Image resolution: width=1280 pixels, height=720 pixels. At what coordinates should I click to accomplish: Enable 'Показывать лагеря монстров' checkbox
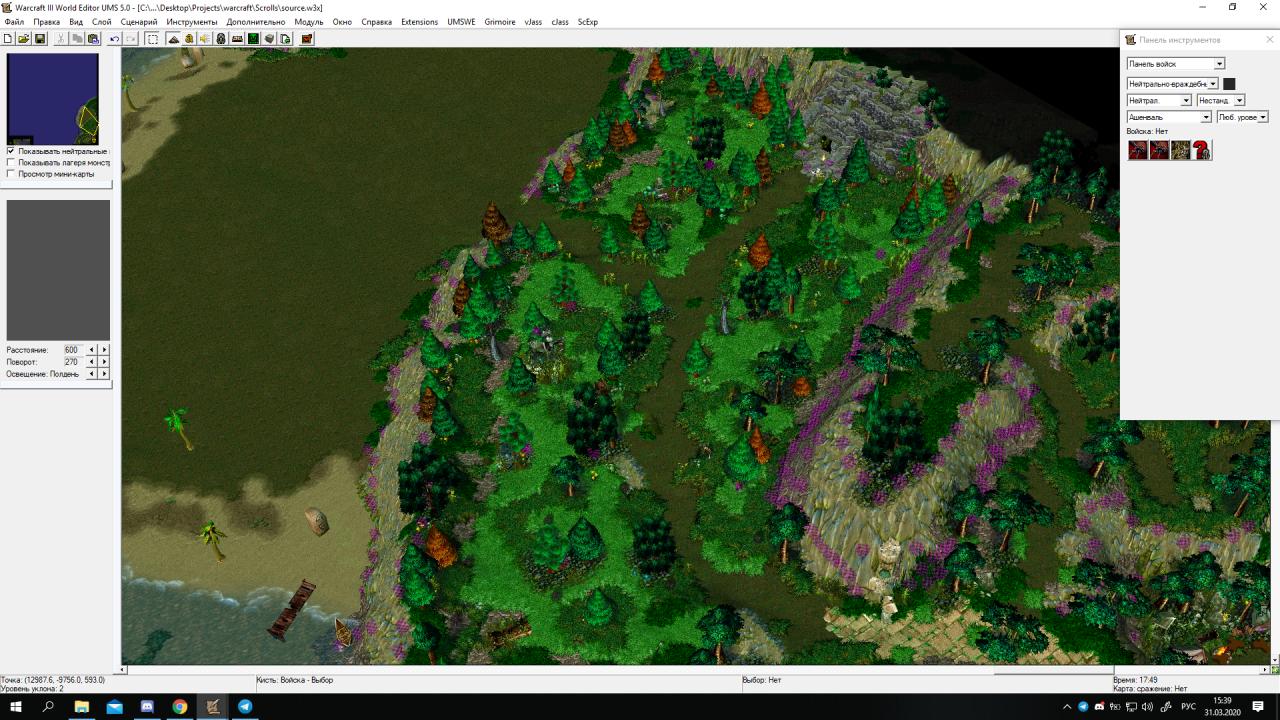coord(11,162)
